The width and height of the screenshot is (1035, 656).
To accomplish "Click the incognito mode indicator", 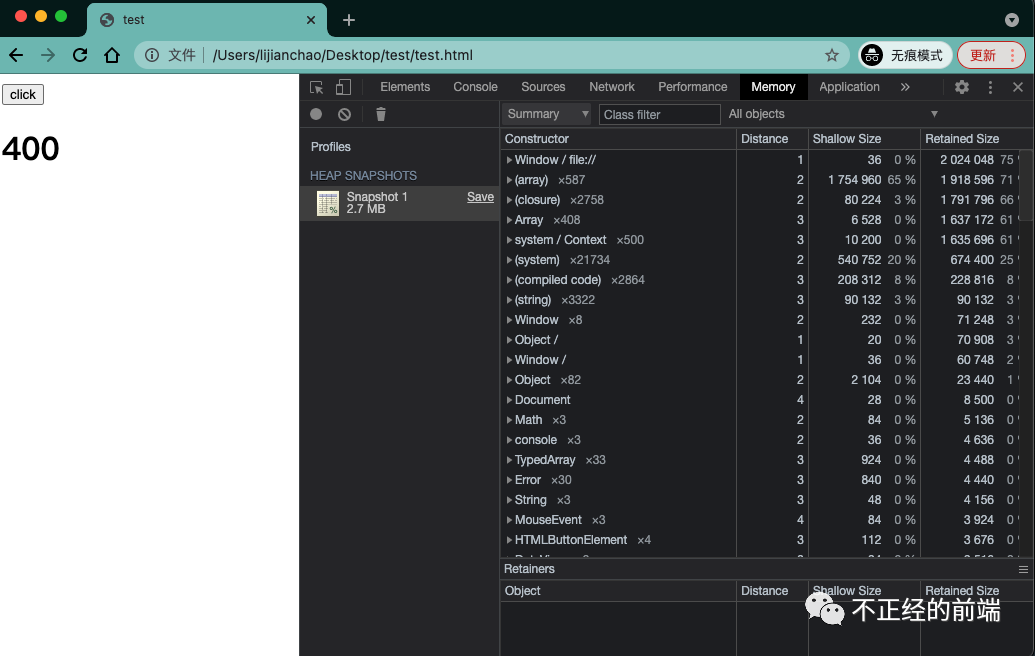I will pos(905,55).
